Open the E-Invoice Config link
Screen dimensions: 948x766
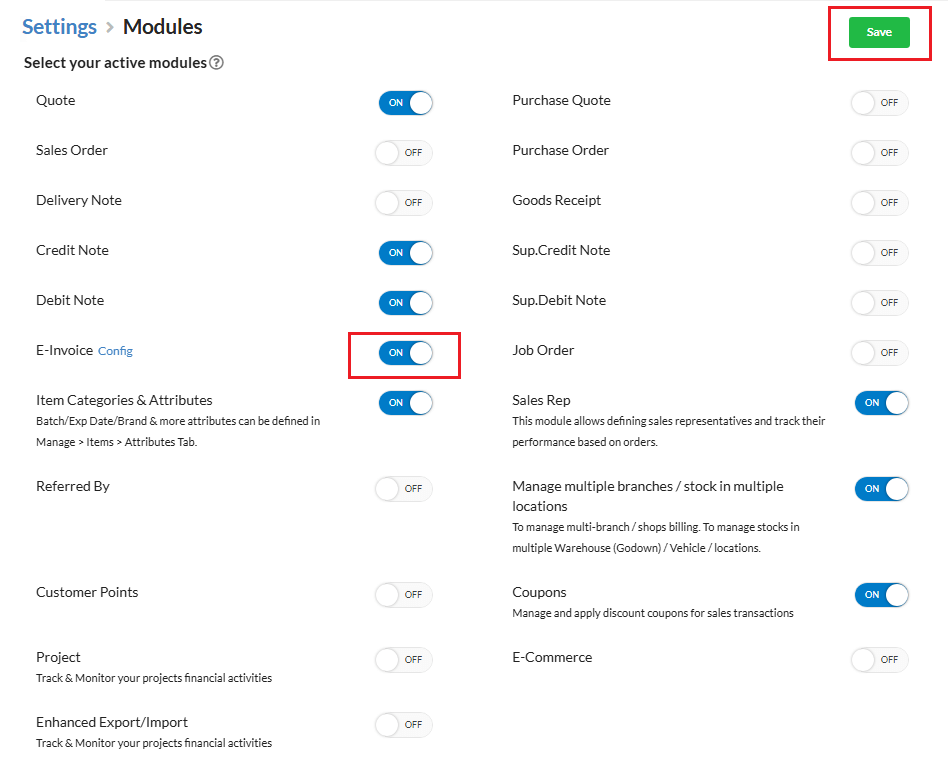coord(115,351)
